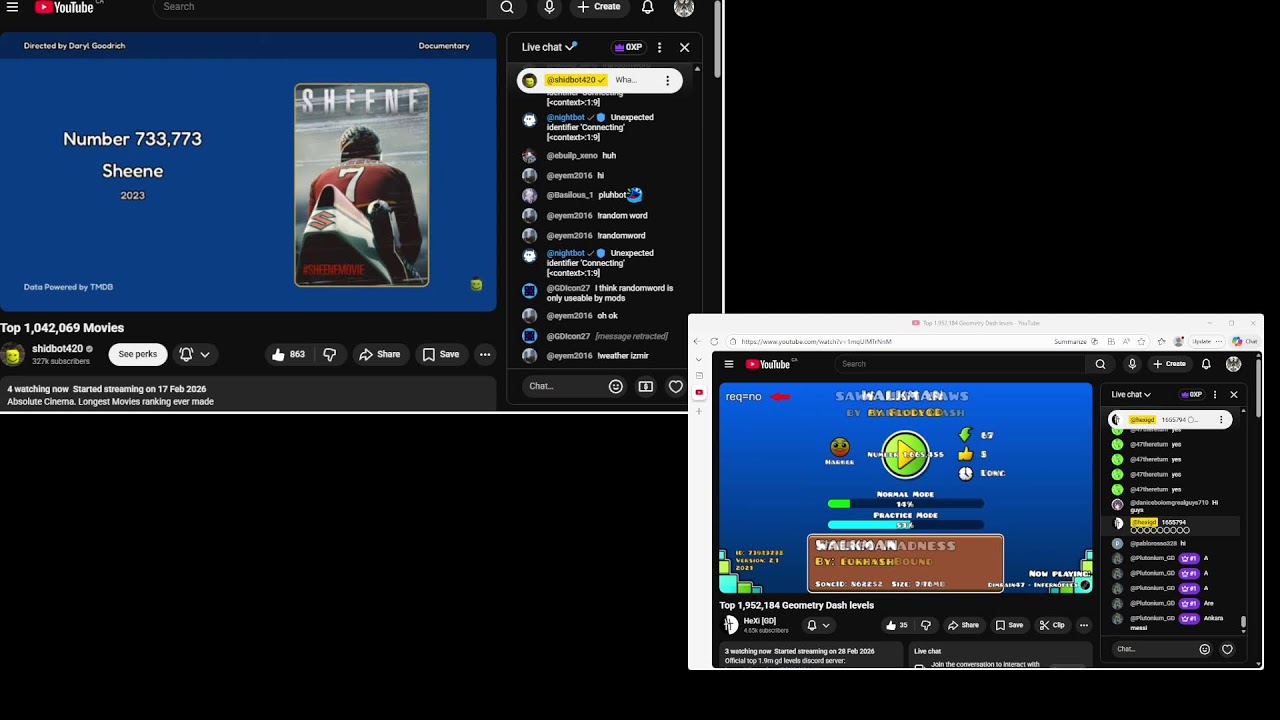Click the Super Chat icon in left chat
The image size is (1280, 720).
click(646, 386)
